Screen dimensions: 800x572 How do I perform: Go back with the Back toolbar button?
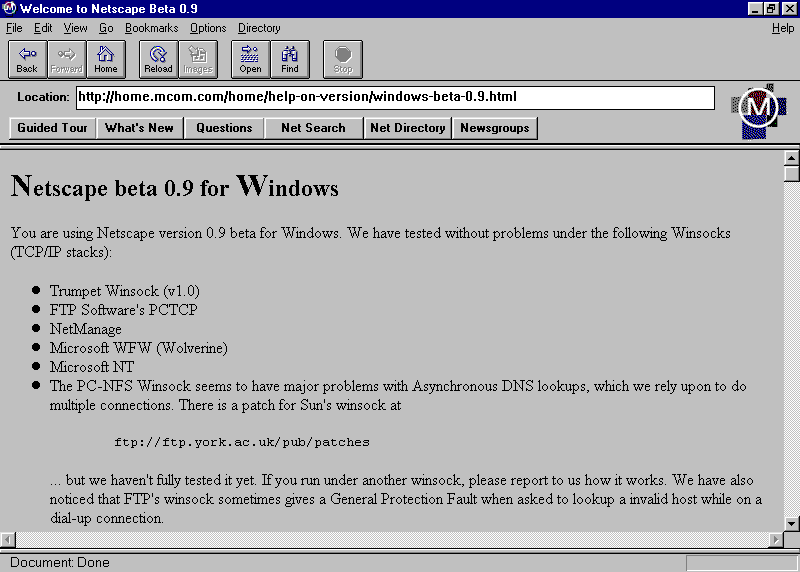[x=28, y=59]
